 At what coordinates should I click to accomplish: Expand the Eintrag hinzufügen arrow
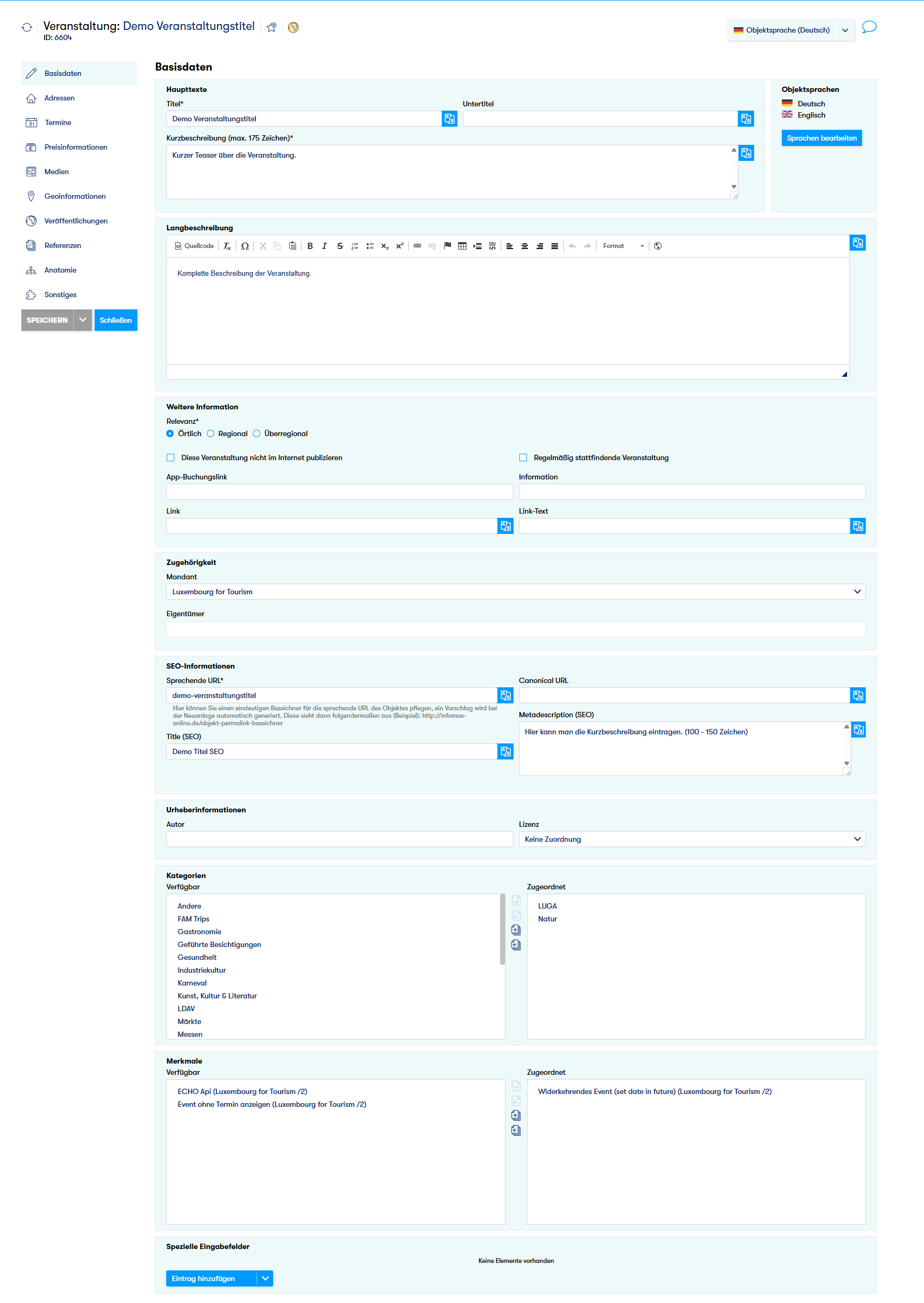(x=265, y=1278)
